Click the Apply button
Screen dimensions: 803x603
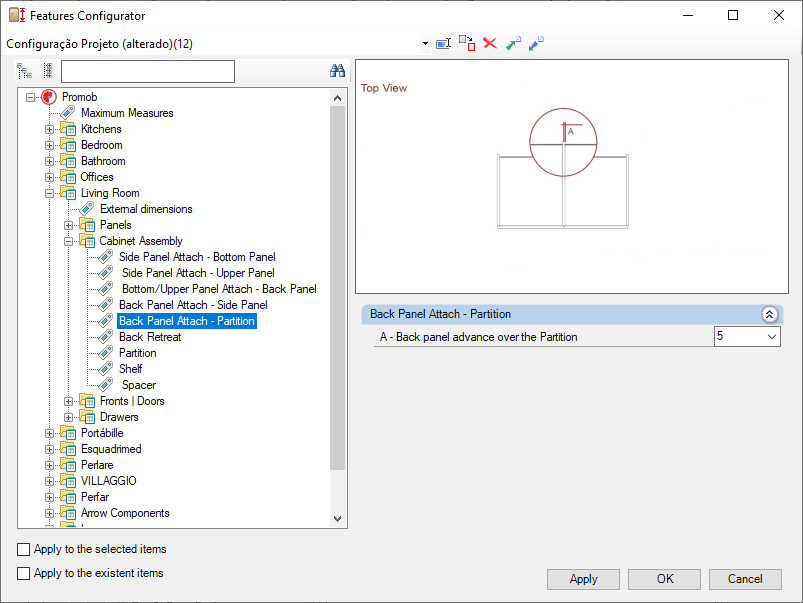coord(583,579)
